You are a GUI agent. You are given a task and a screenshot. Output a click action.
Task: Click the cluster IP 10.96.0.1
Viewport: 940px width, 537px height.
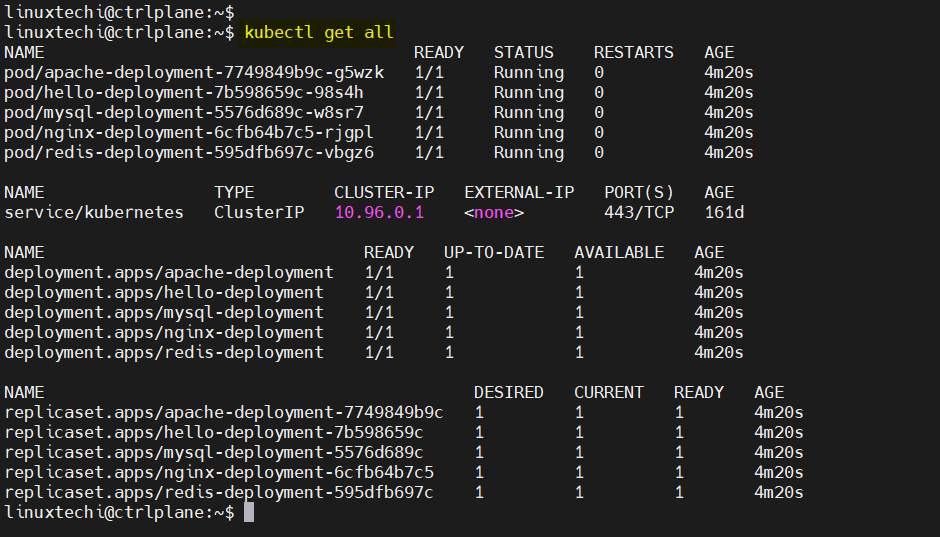[x=379, y=213]
